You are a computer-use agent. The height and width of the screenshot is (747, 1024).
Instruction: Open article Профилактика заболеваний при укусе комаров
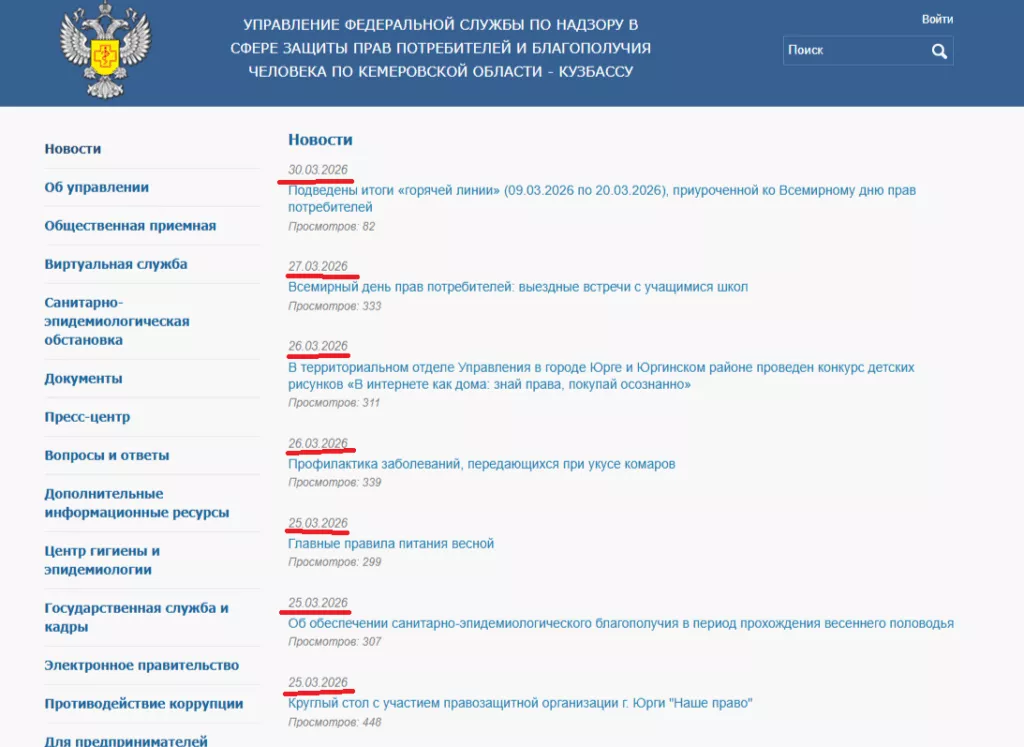tap(481, 464)
